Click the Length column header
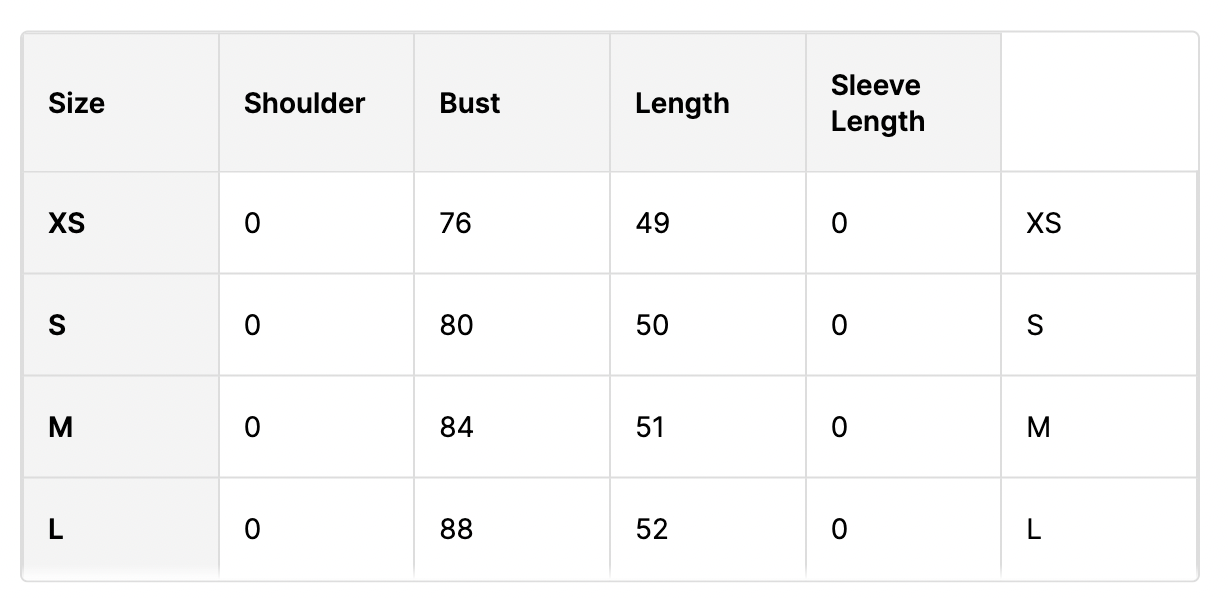 click(681, 103)
